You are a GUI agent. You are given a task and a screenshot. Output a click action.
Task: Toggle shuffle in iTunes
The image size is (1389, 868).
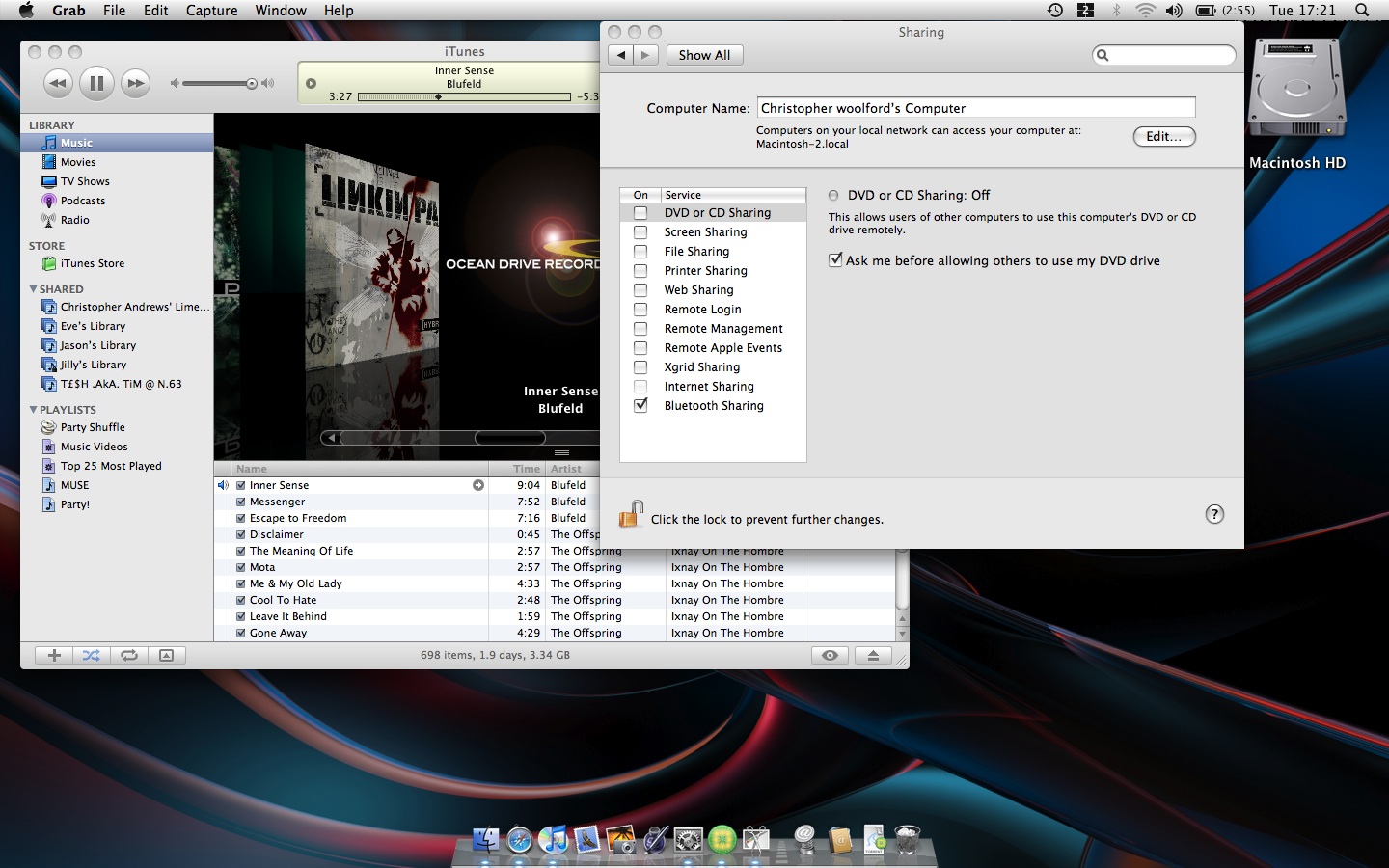91,656
